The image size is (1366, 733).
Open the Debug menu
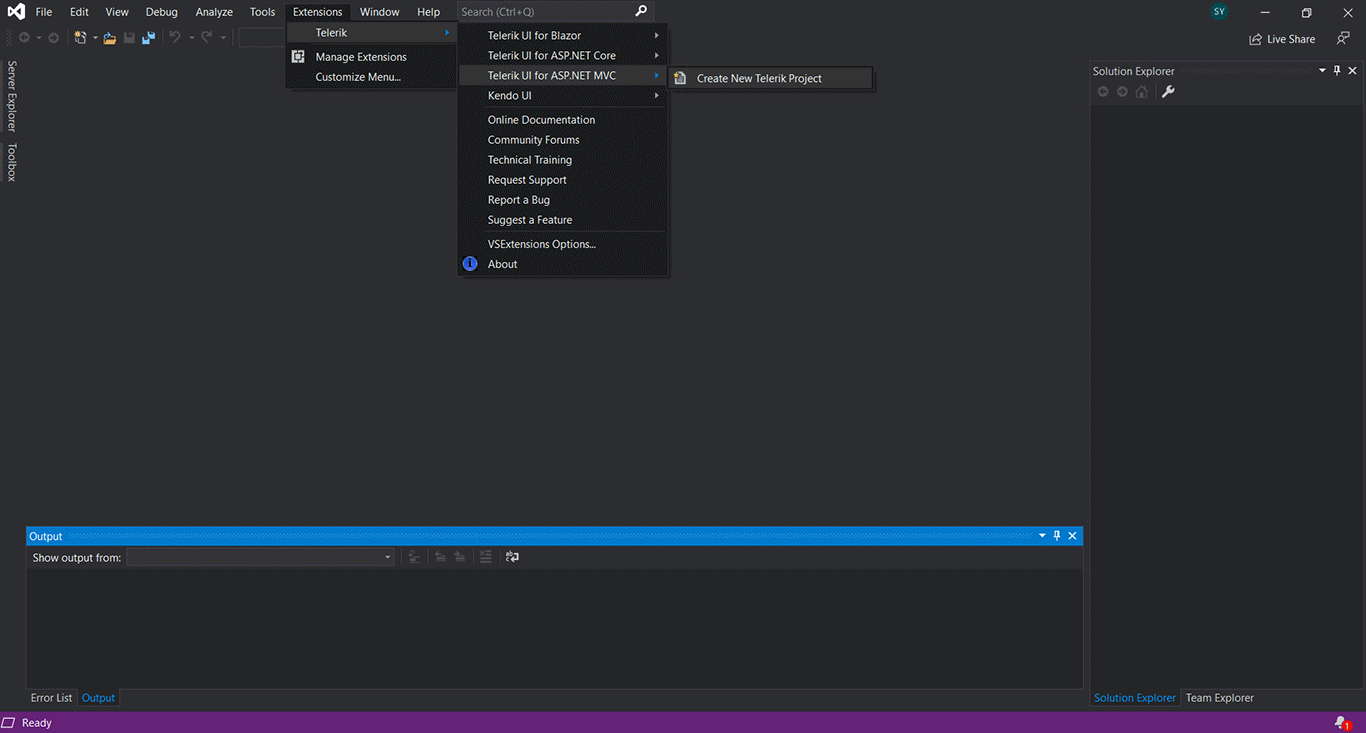(x=161, y=12)
